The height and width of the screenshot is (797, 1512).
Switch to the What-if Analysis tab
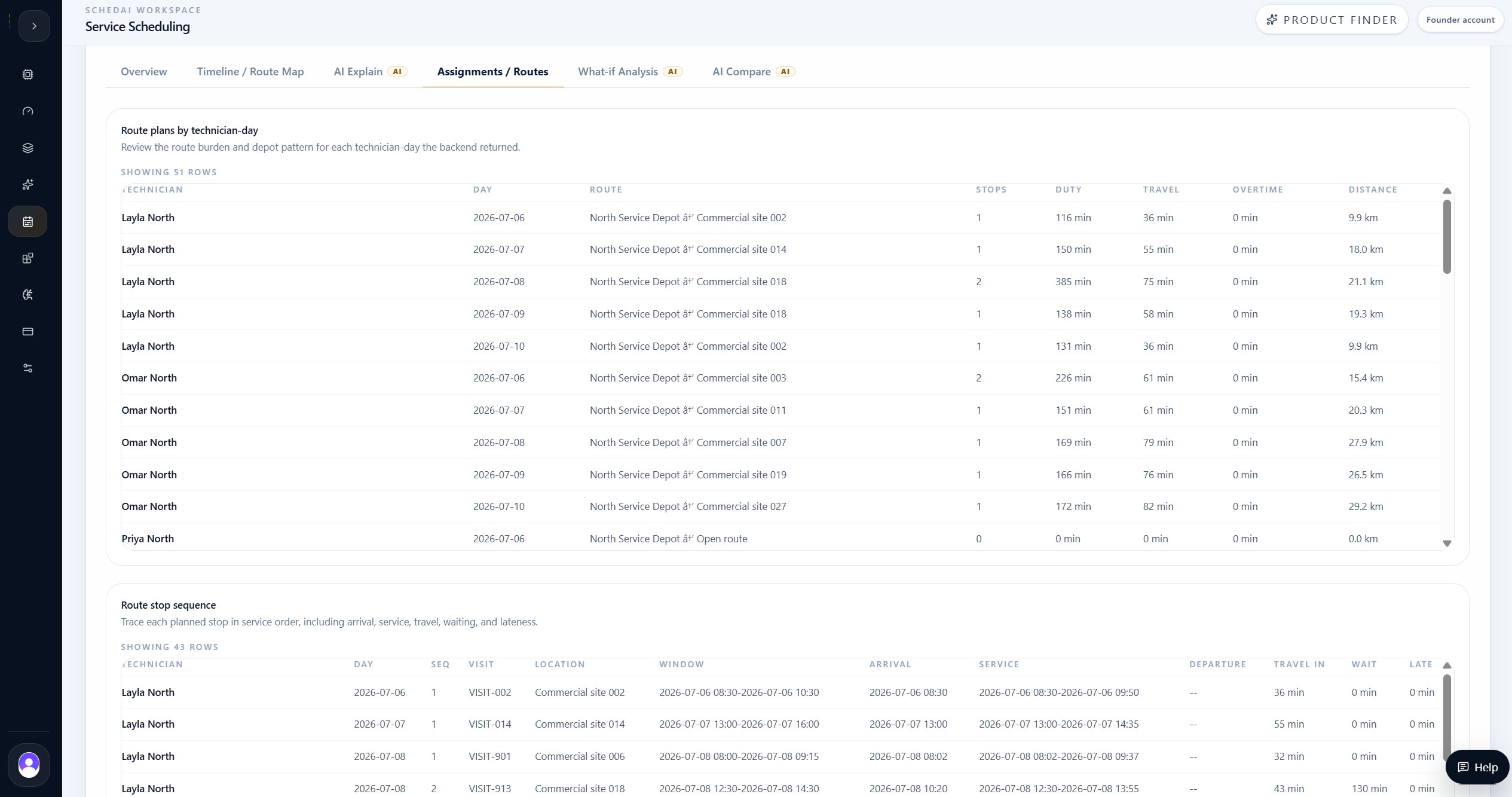pyautogui.click(x=630, y=72)
